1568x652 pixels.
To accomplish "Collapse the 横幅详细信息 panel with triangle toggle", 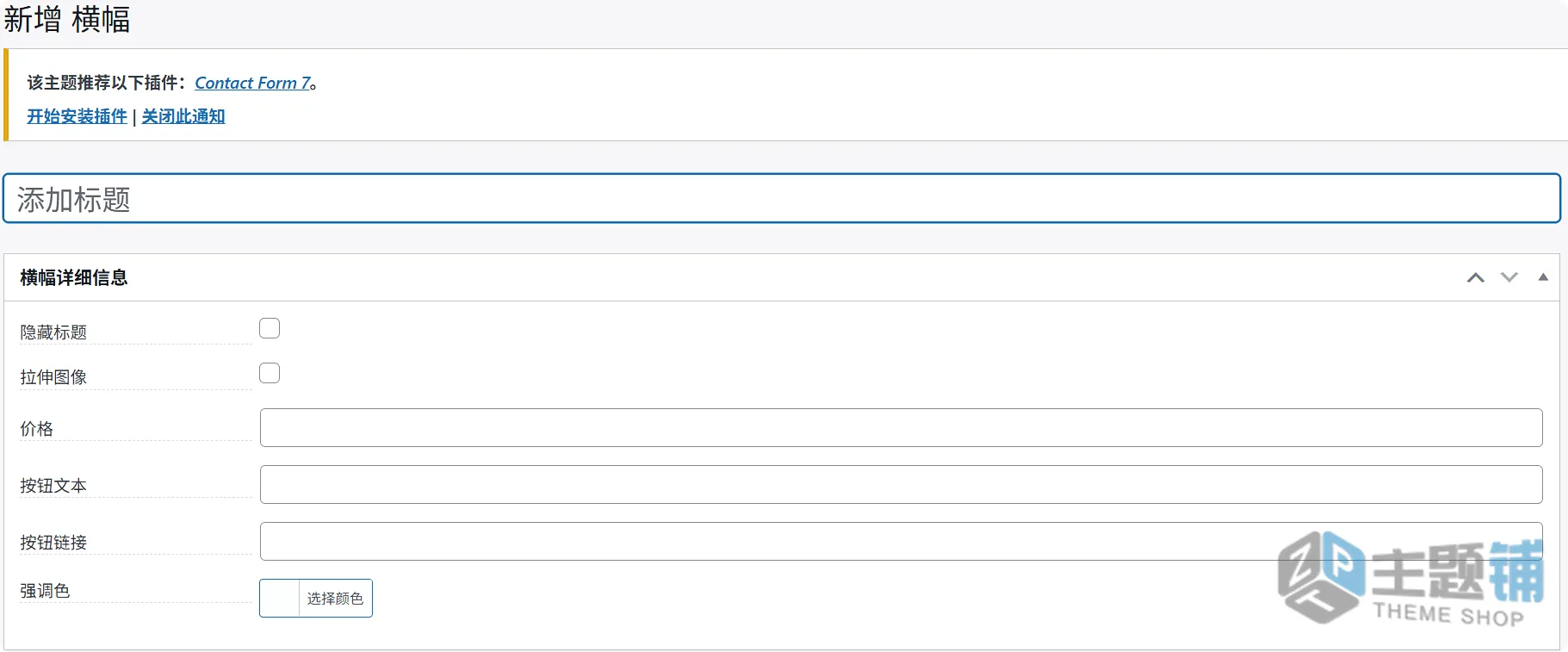I will (x=1543, y=277).
